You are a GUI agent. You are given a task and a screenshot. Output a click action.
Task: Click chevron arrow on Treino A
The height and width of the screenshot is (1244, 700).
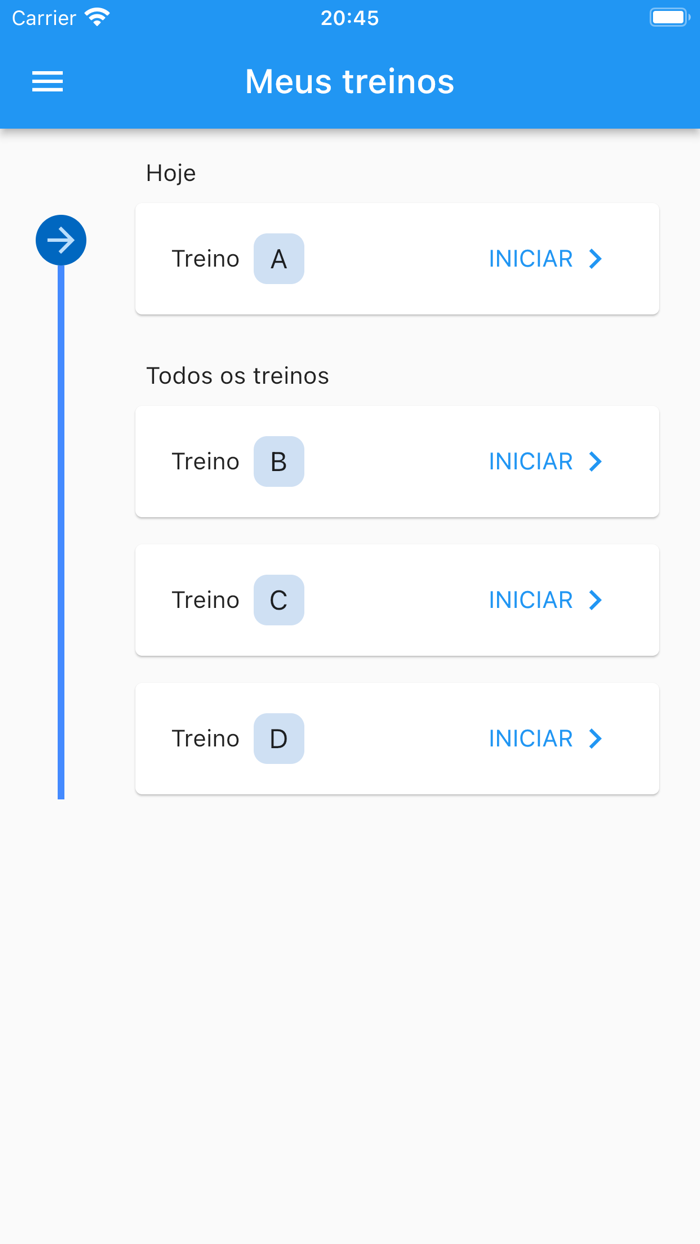click(x=596, y=259)
